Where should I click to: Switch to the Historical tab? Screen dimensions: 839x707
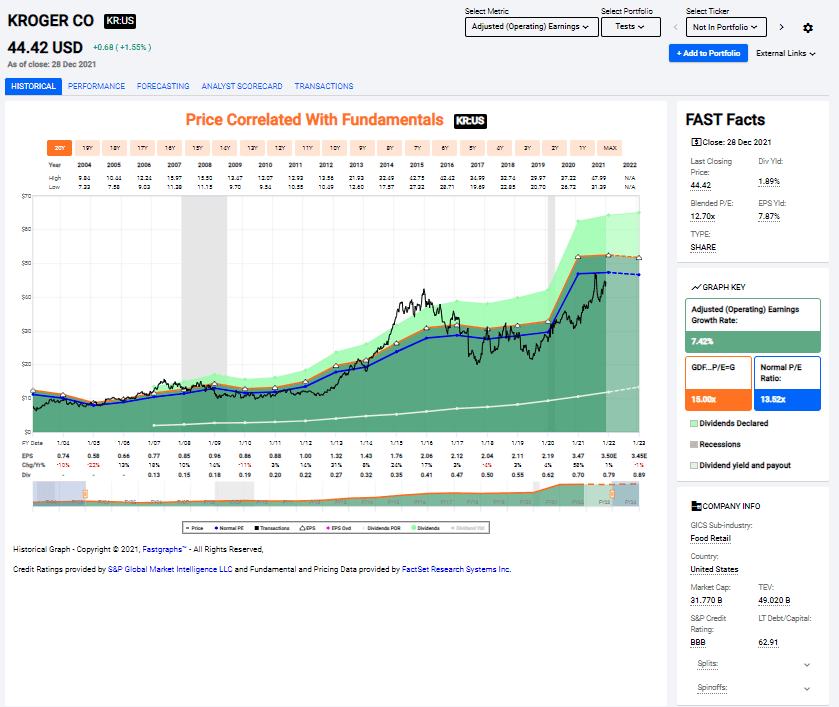(33, 86)
